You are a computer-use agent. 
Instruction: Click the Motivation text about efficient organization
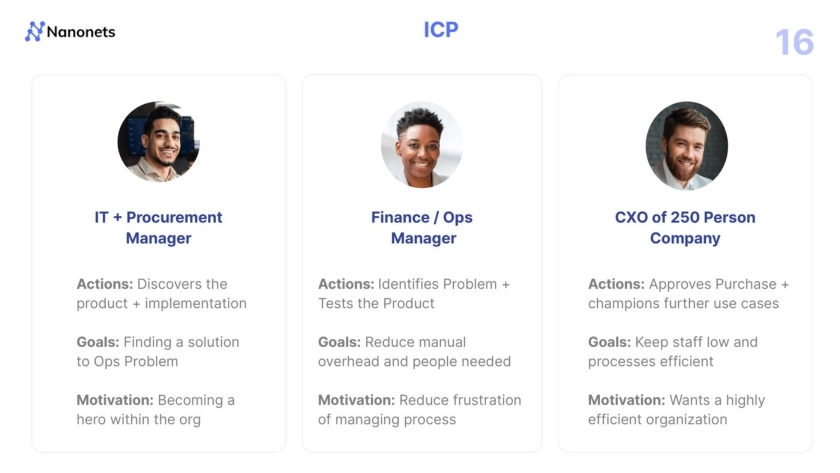pyautogui.click(x=676, y=410)
